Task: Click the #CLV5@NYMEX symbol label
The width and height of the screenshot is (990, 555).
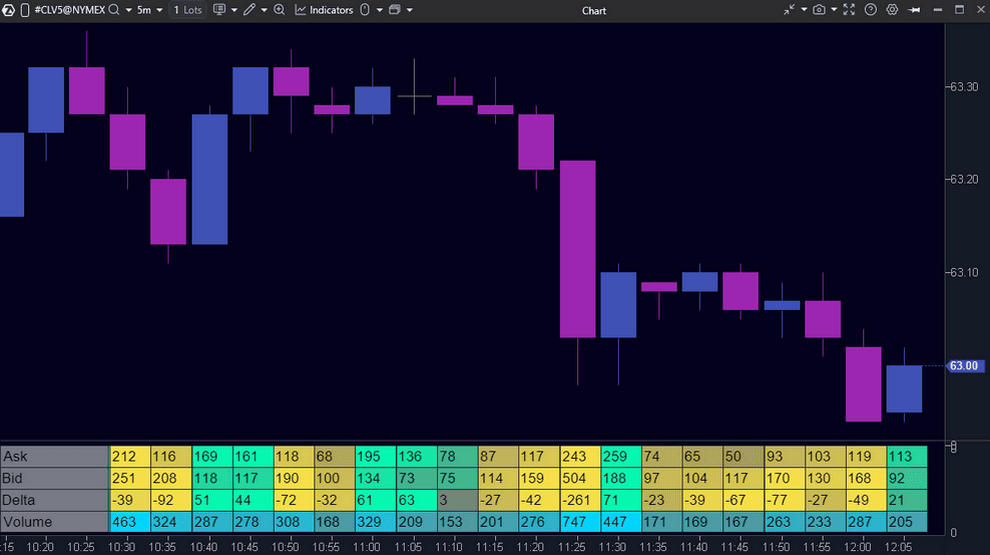Action: tap(68, 10)
